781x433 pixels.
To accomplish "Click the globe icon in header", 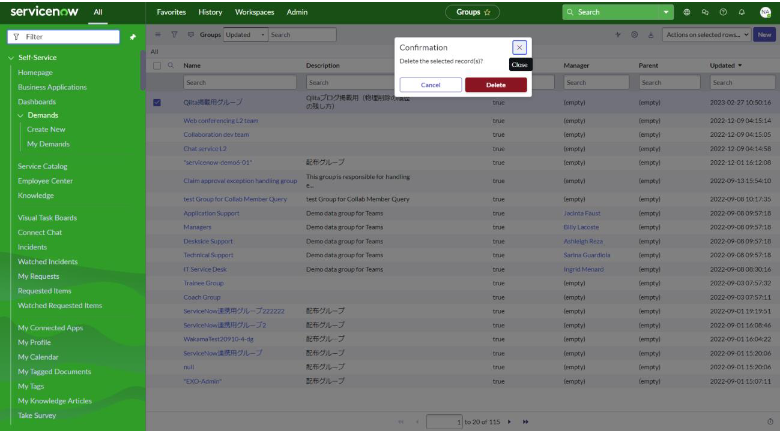I will [687, 12].
